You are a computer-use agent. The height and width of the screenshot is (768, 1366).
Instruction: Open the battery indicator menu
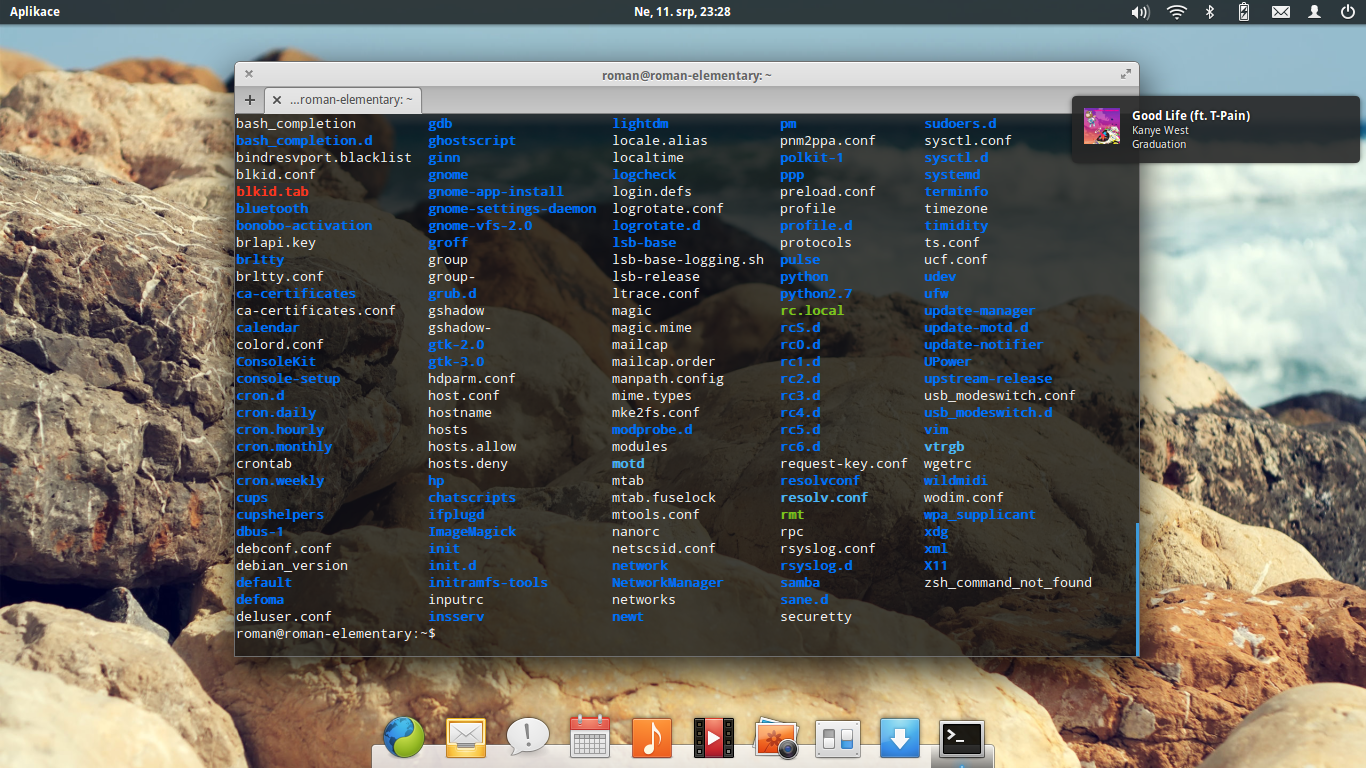click(1243, 12)
